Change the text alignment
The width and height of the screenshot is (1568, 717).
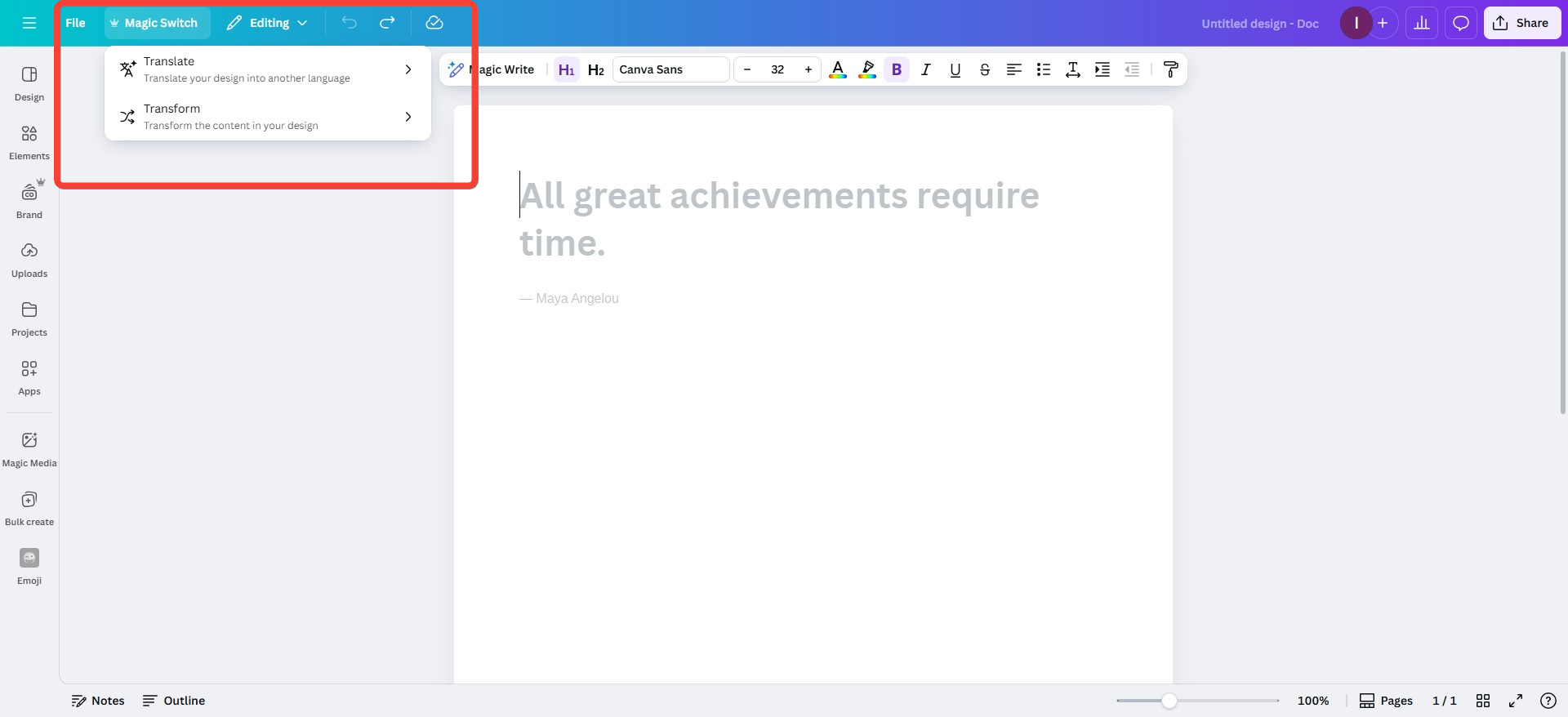pos(1014,69)
